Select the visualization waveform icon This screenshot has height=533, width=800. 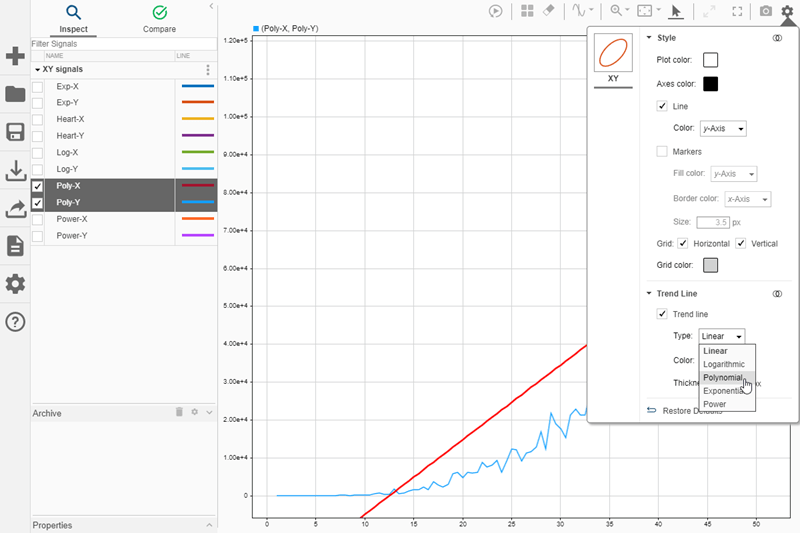(579, 11)
